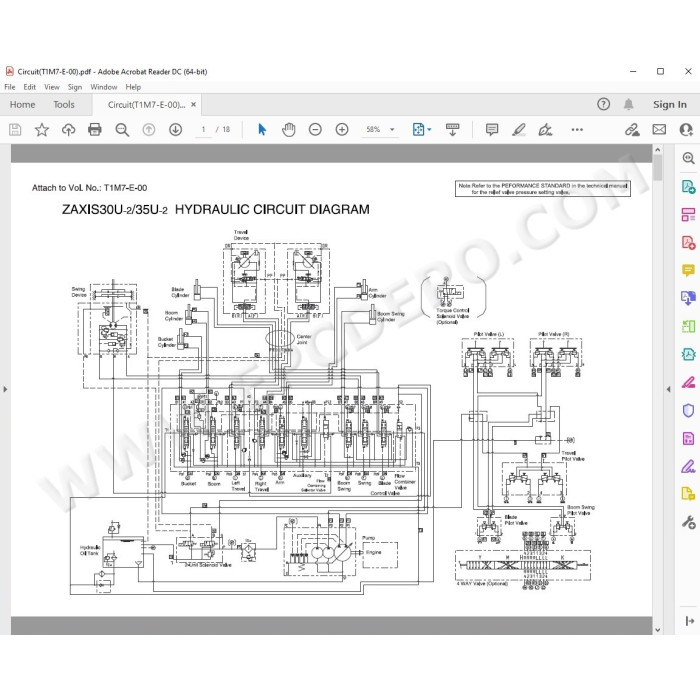Add the document to starred files
Image resolution: width=700 pixels, height=700 pixels.
point(42,130)
